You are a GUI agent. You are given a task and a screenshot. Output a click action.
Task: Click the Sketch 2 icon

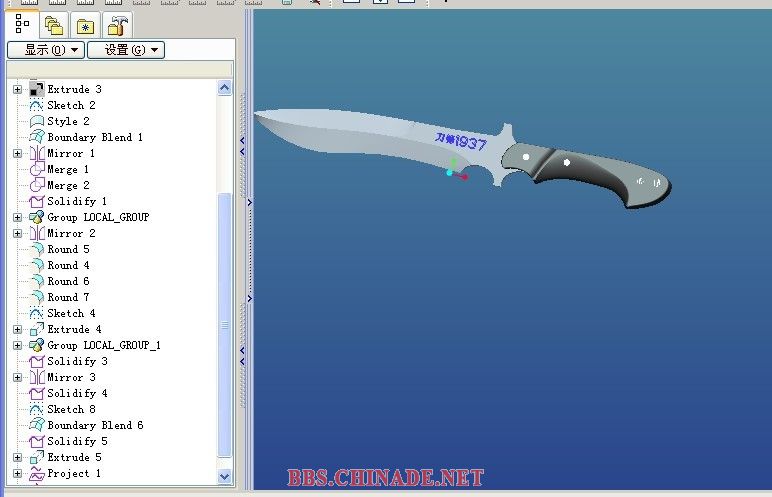point(36,105)
